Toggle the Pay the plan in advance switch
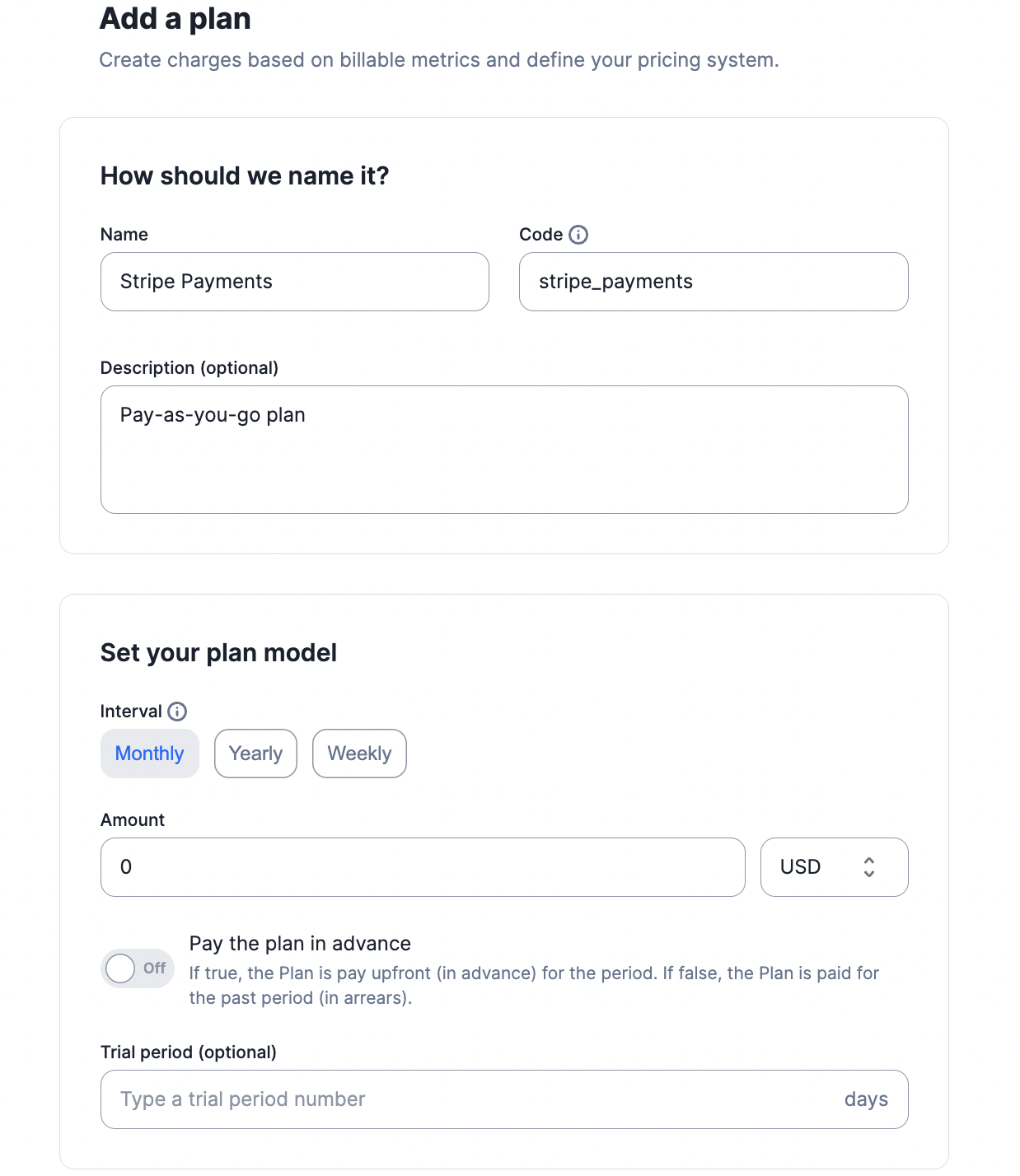Image resolution: width=1020 pixels, height=1176 pixels. tap(138, 968)
